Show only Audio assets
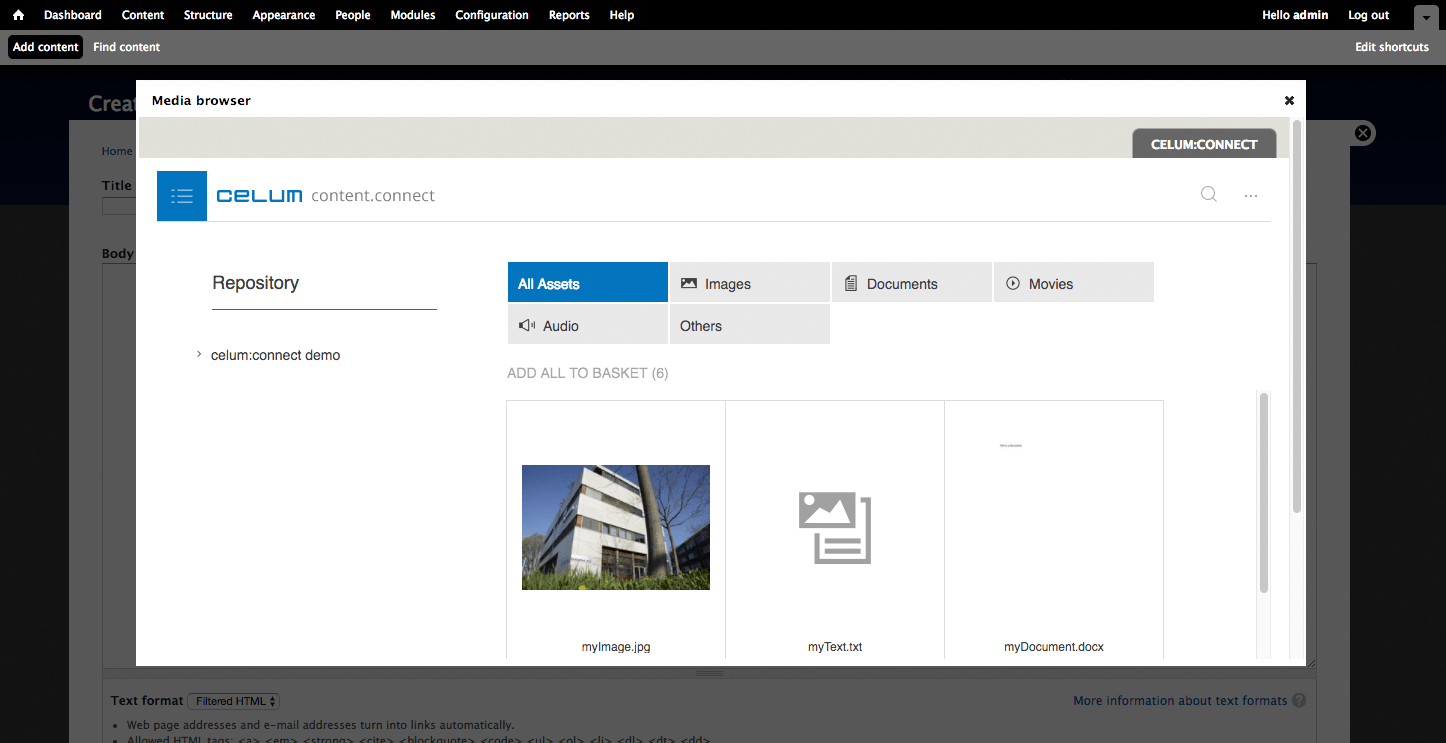 [587, 325]
